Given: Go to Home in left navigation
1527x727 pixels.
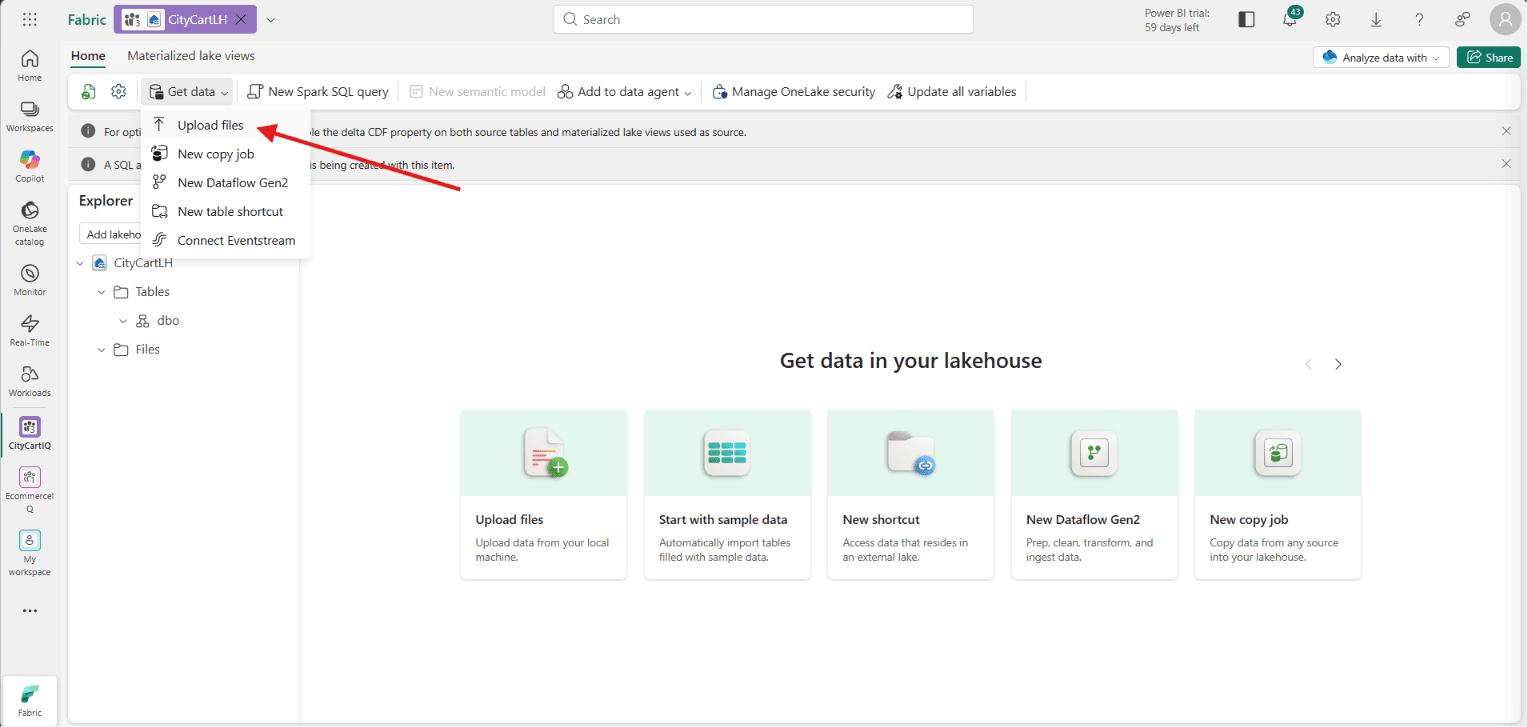Looking at the screenshot, I should (x=30, y=66).
